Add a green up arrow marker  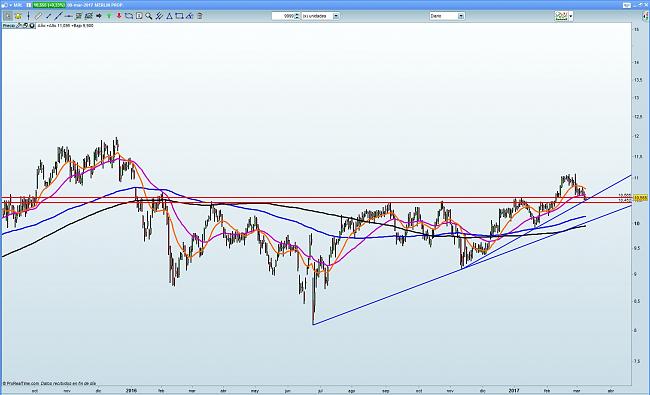coord(109,16)
